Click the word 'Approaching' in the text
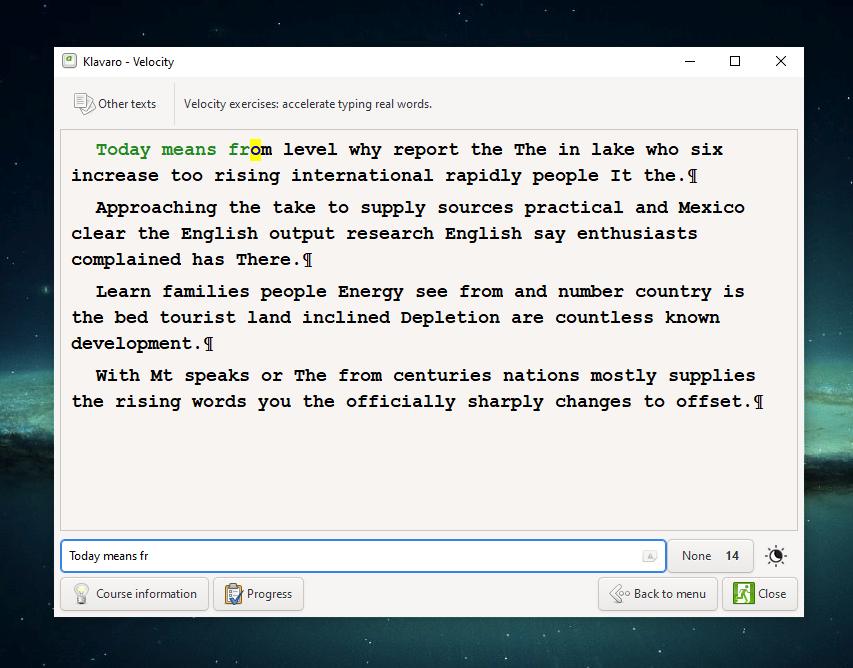853x668 pixels. click(x=156, y=208)
